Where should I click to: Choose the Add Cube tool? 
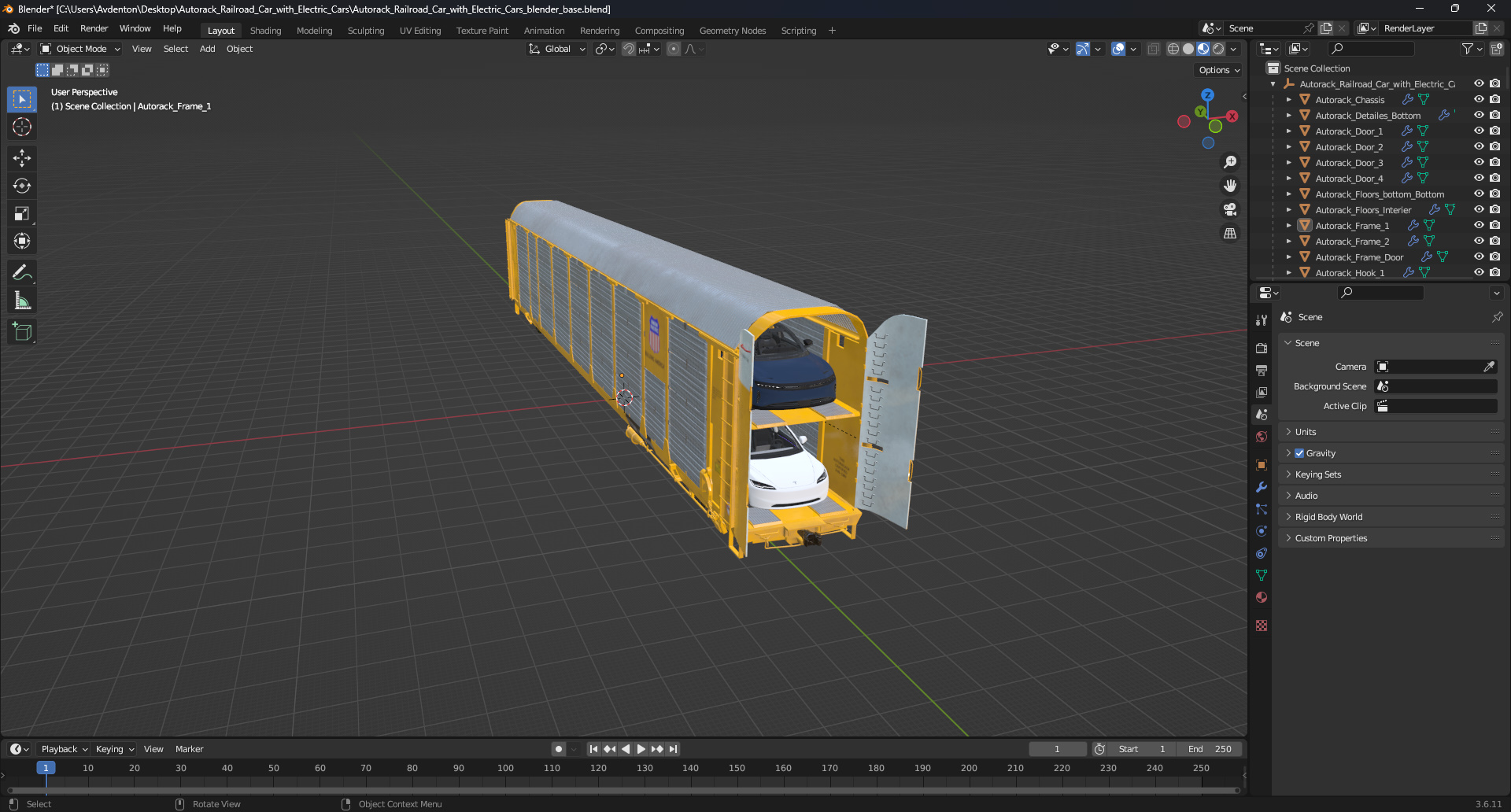pyautogui.click(x=22, y=332)
